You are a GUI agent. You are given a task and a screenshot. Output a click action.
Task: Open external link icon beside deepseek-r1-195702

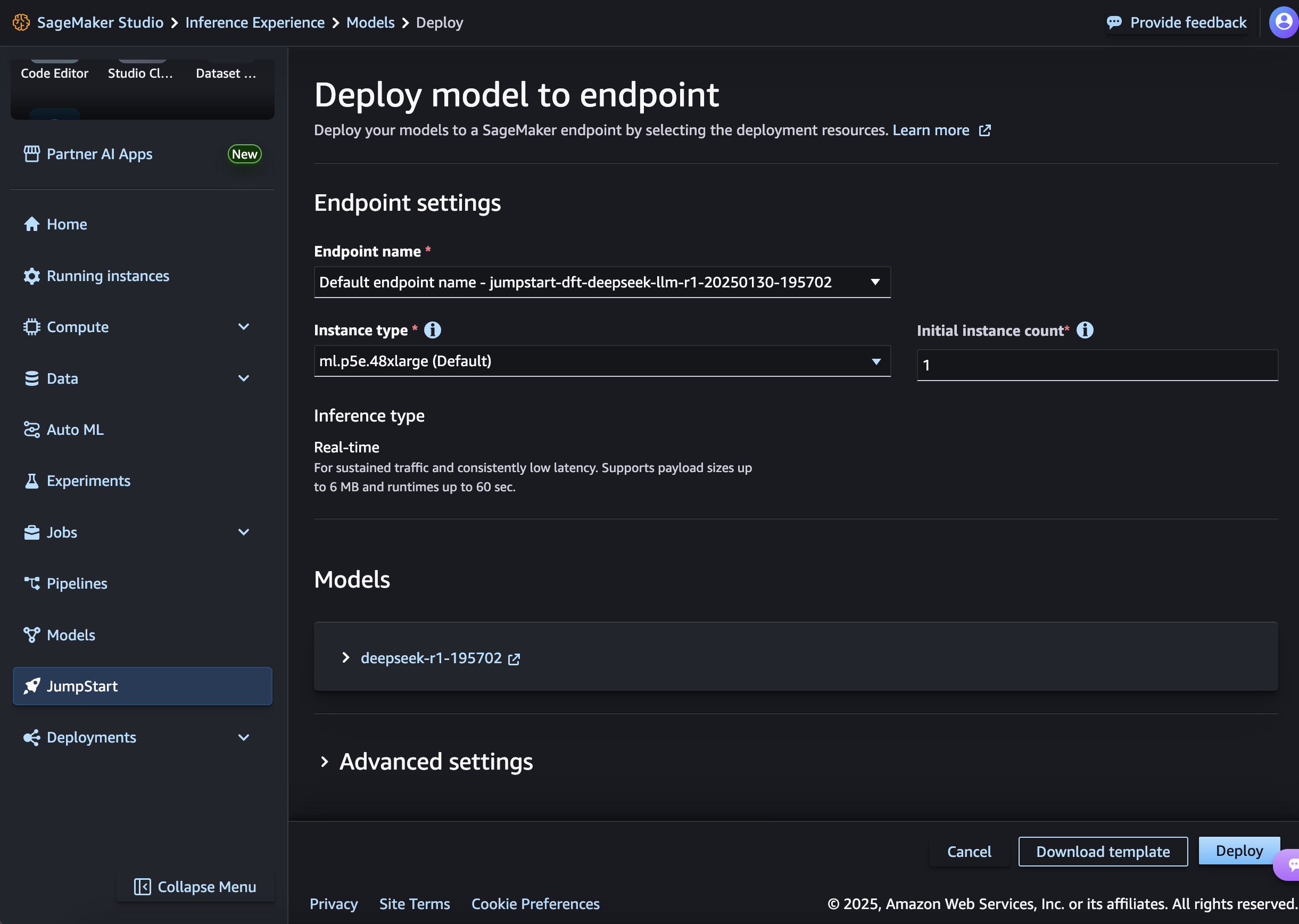point(514,659)
